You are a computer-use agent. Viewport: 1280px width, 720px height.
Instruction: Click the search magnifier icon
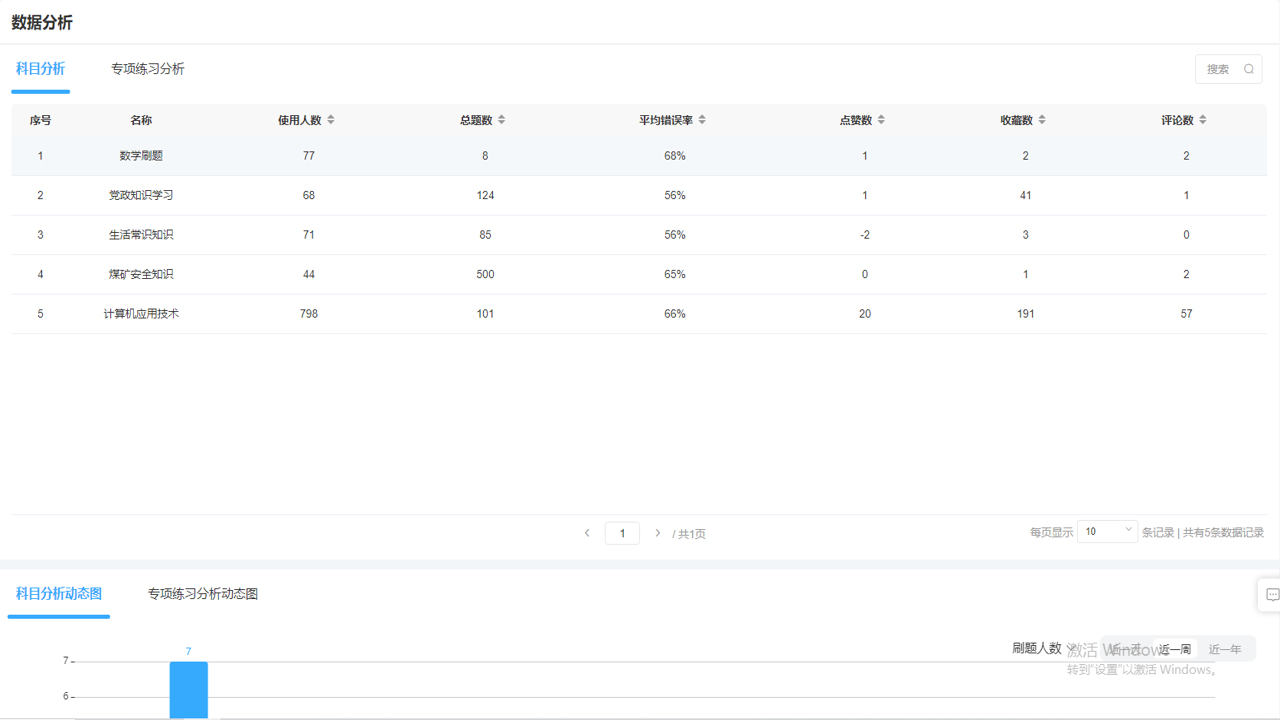point(1249,69)
